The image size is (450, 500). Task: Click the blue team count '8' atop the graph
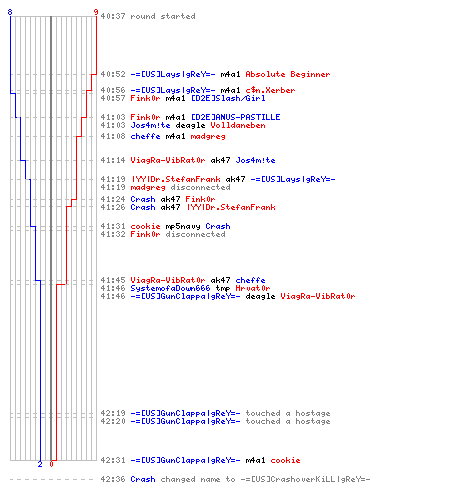[10, 12]
